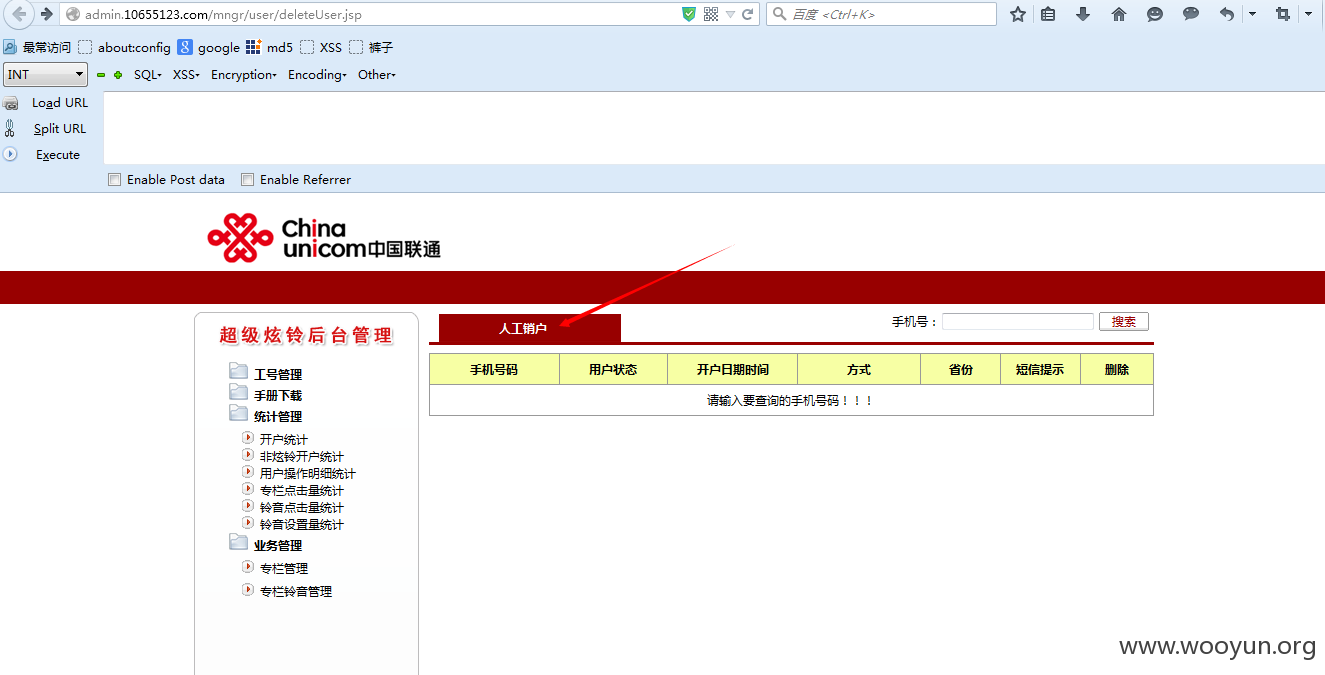This screenshot has width=1325, height=675.
Task: Open the dropdown beside the crop icon
Action: [x=1308, y=14]
